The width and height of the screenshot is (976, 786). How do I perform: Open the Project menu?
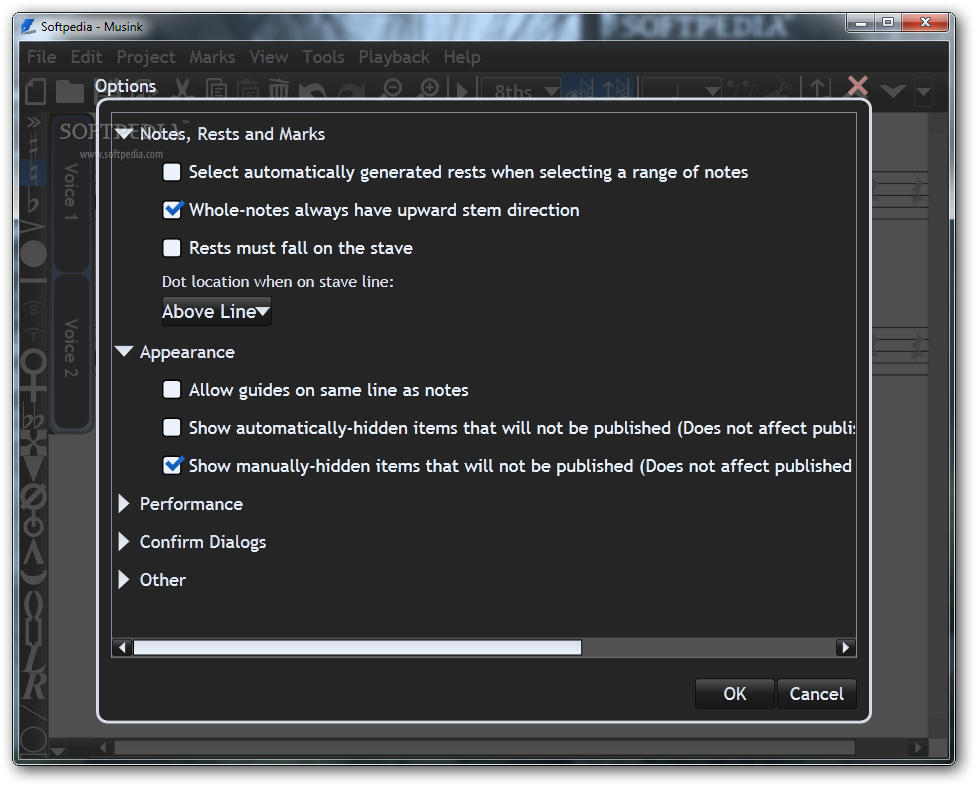click(146, 57)
